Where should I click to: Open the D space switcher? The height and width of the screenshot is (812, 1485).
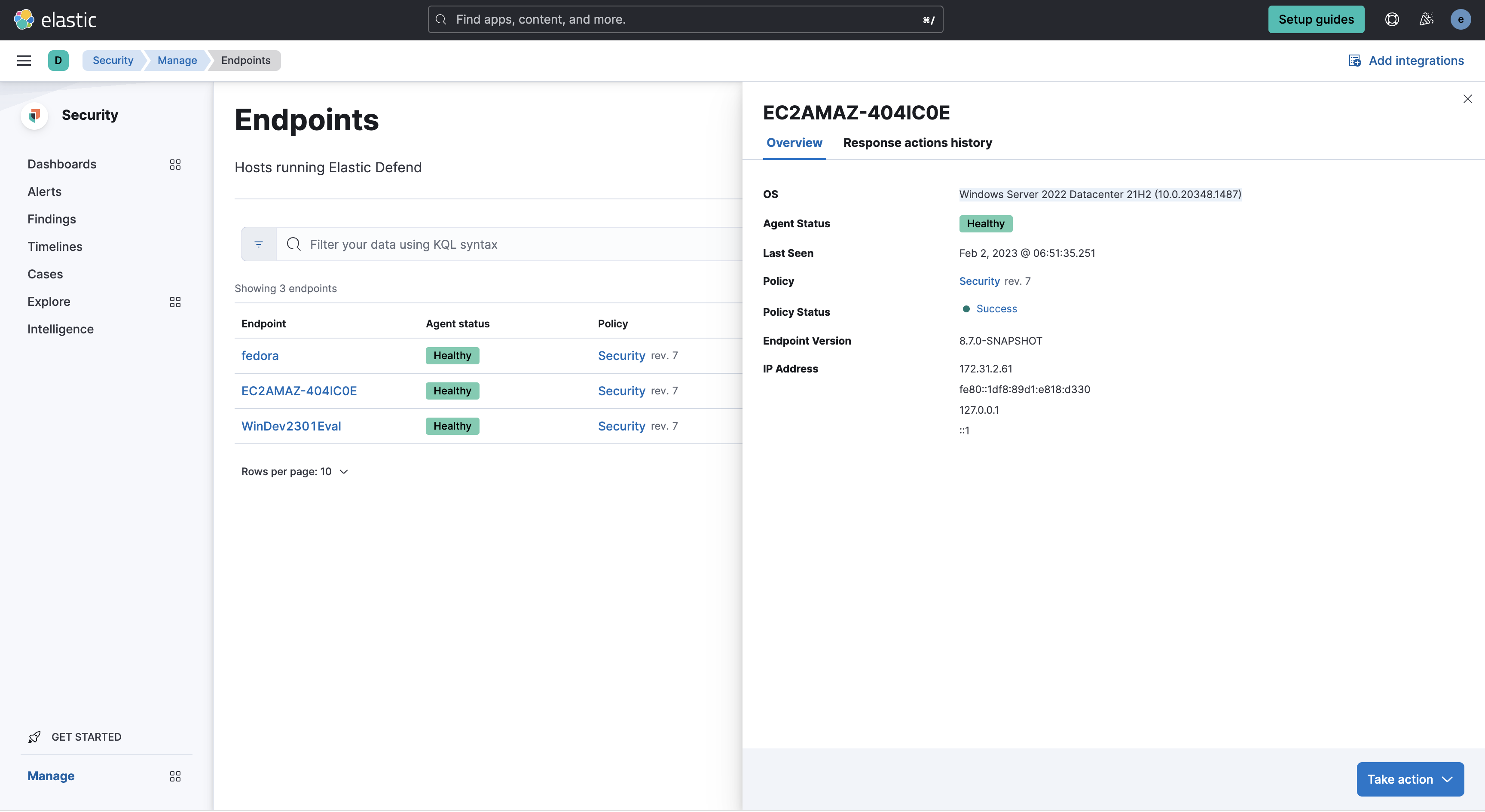[x=58, y=60]
